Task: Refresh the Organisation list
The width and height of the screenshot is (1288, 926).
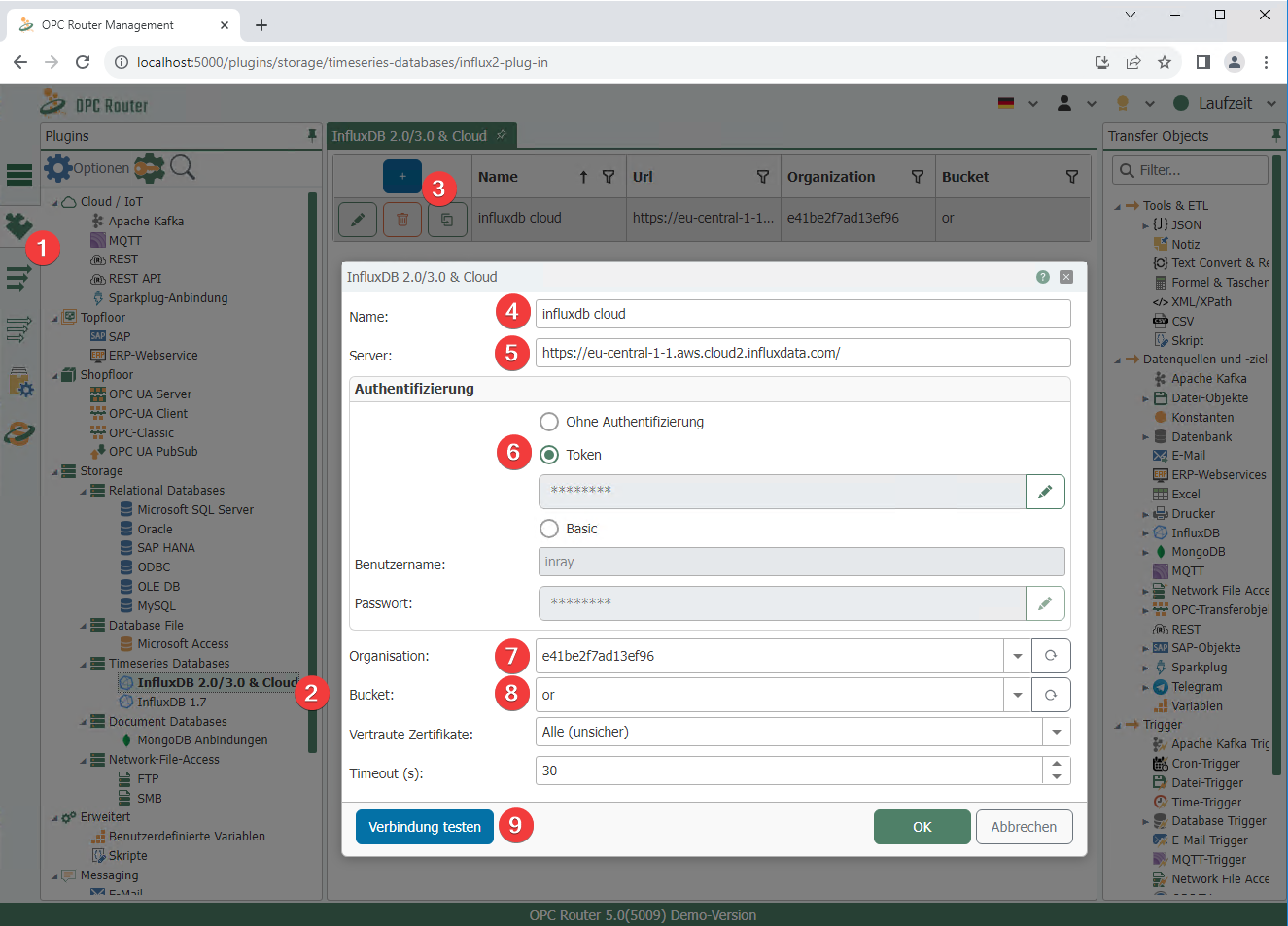Action: tap(1051, 656)
